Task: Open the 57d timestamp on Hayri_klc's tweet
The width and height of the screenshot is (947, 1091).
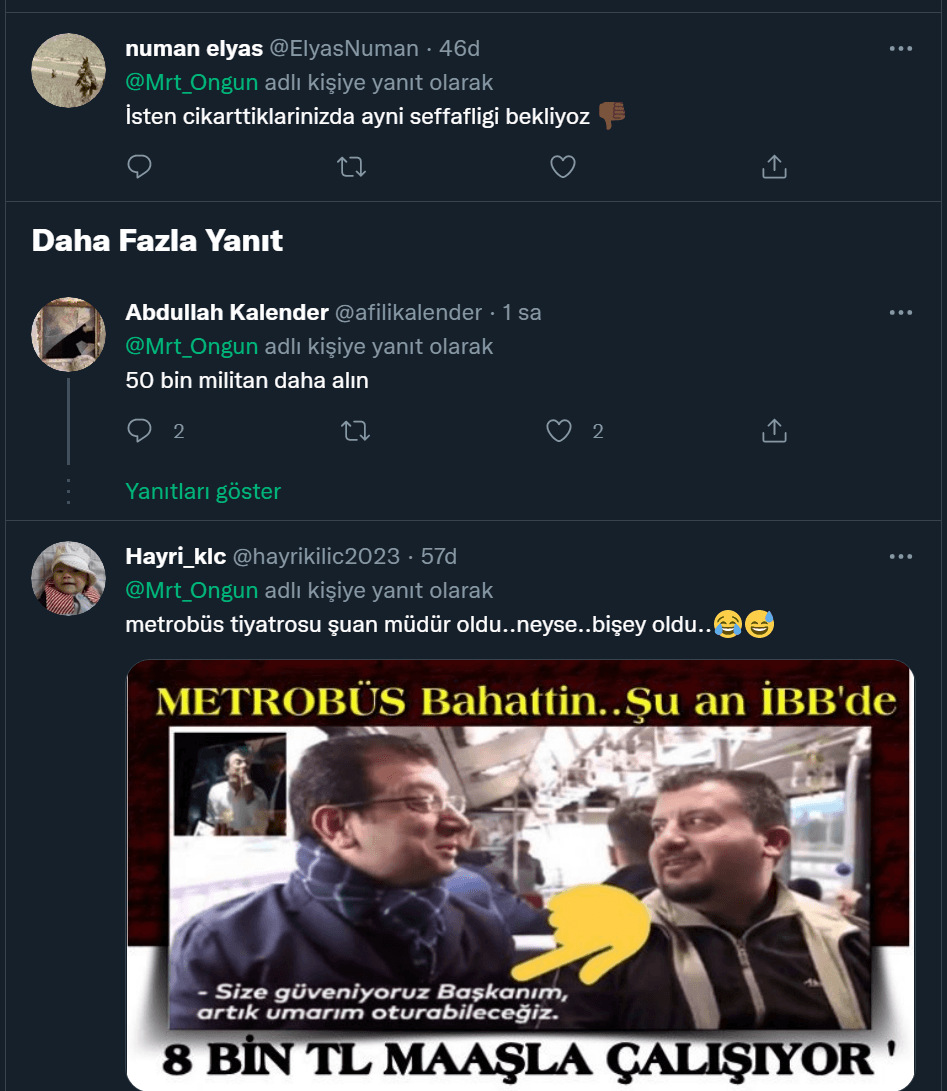Action: pos(438,556)
